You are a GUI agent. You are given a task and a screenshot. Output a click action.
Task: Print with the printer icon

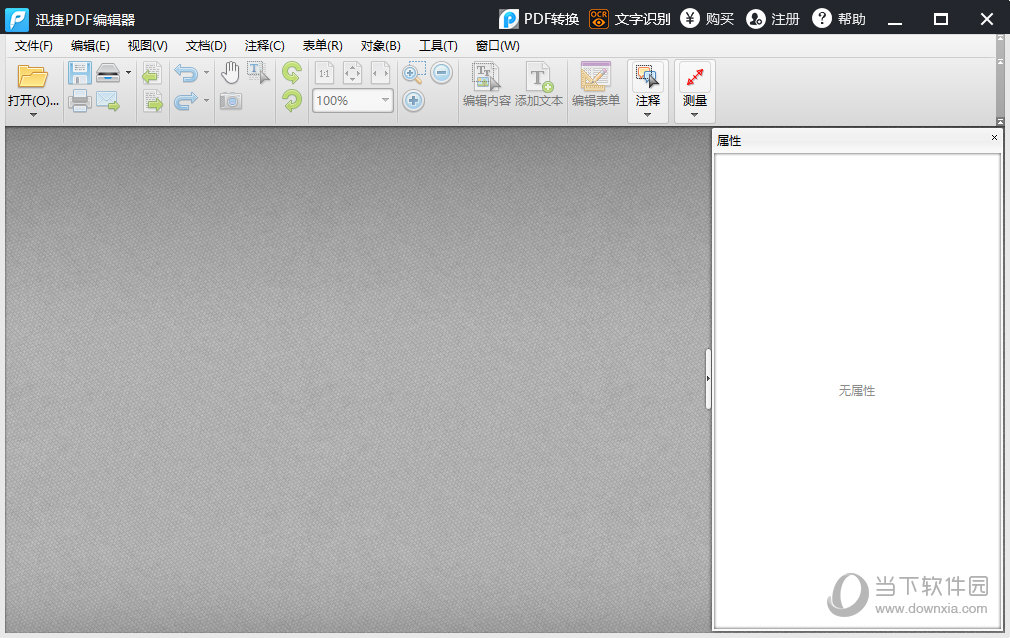pyautogui.click(x=79, y=101)
